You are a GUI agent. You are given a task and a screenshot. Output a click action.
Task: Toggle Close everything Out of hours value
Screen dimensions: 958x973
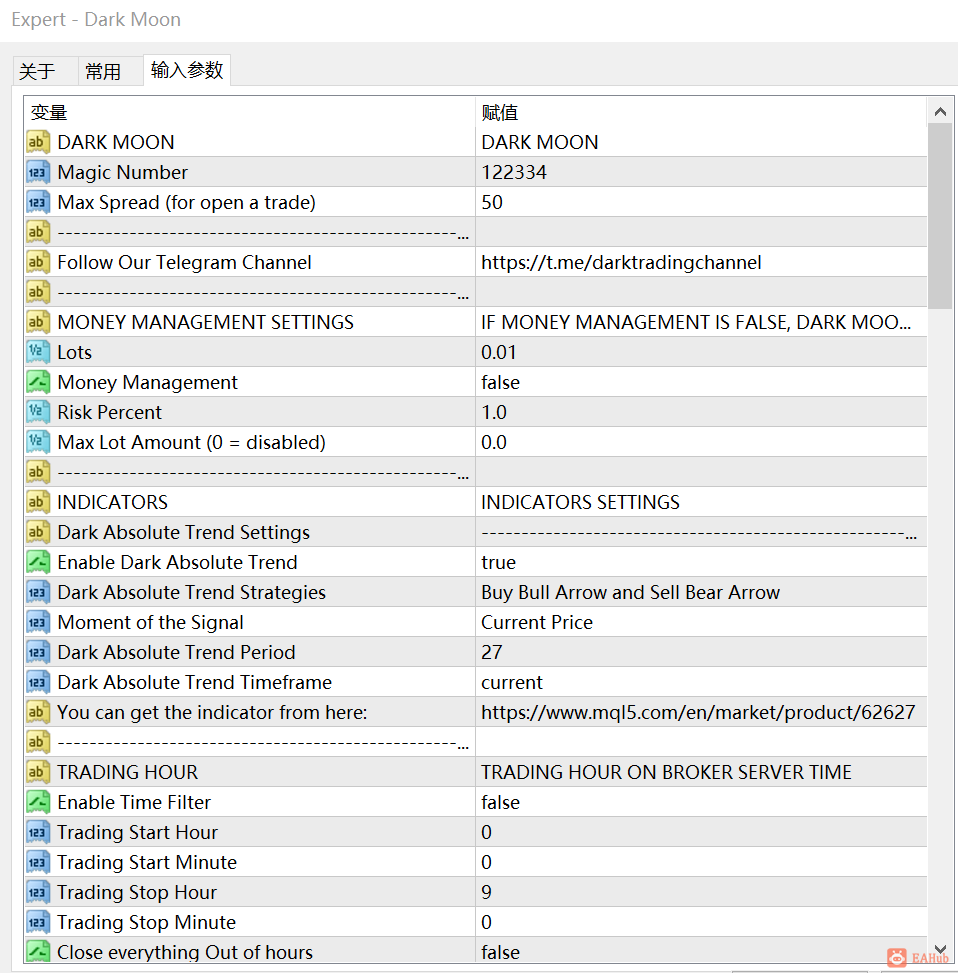point(701,951)
